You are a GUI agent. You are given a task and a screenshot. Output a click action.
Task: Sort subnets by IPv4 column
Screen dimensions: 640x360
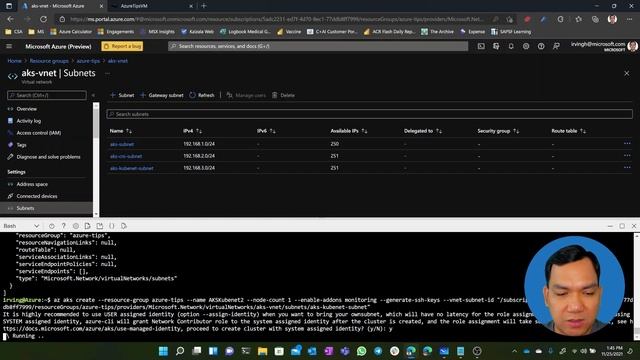pyautogui.click(x=192, y=131)
